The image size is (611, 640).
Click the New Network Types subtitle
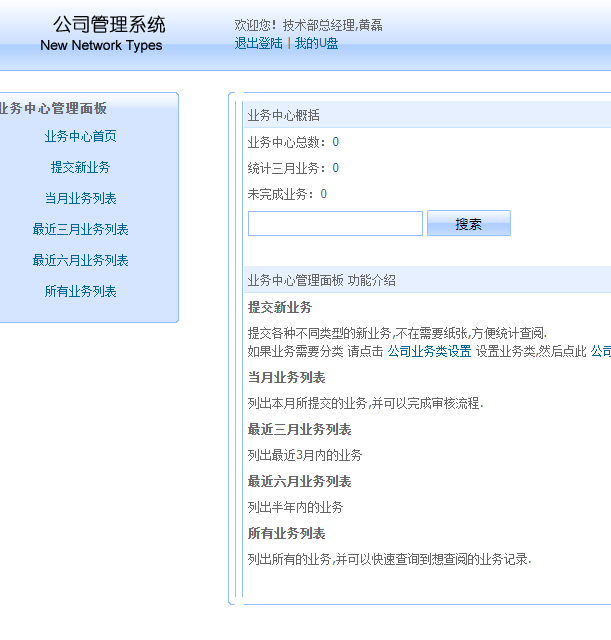(101, 45)
